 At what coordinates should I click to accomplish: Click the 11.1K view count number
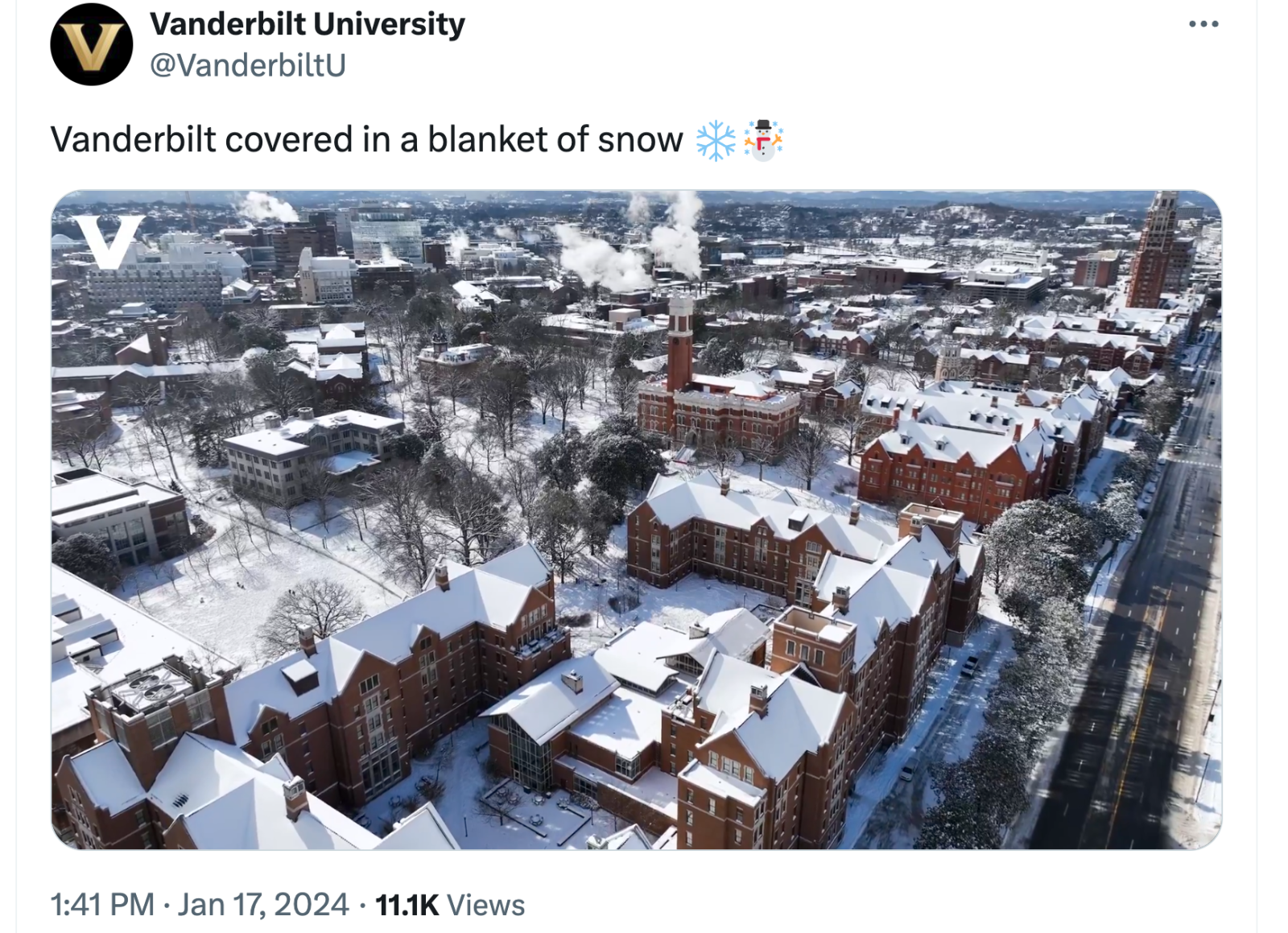coord(407,905)
